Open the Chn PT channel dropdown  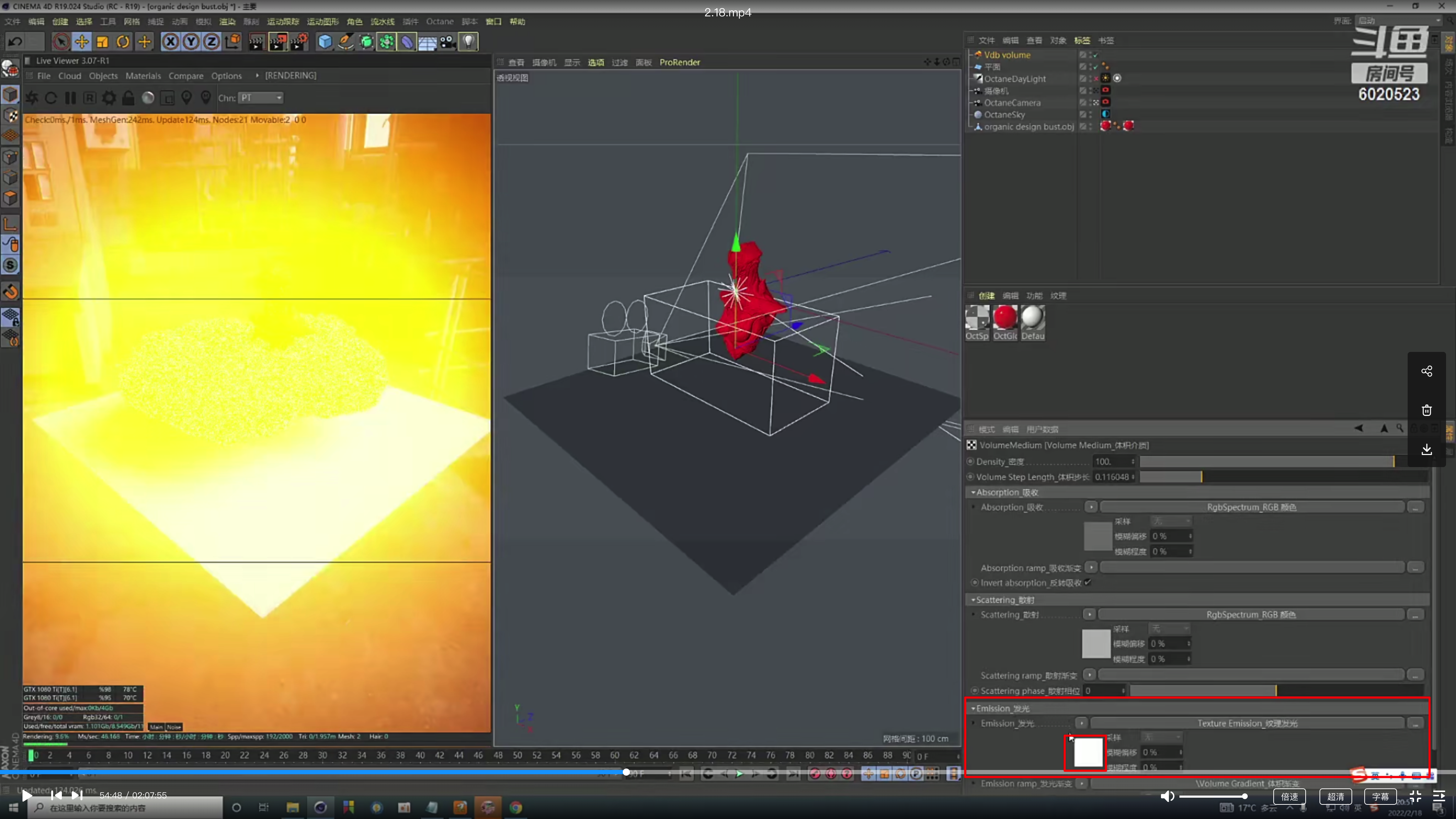click(x=261, y=98)
